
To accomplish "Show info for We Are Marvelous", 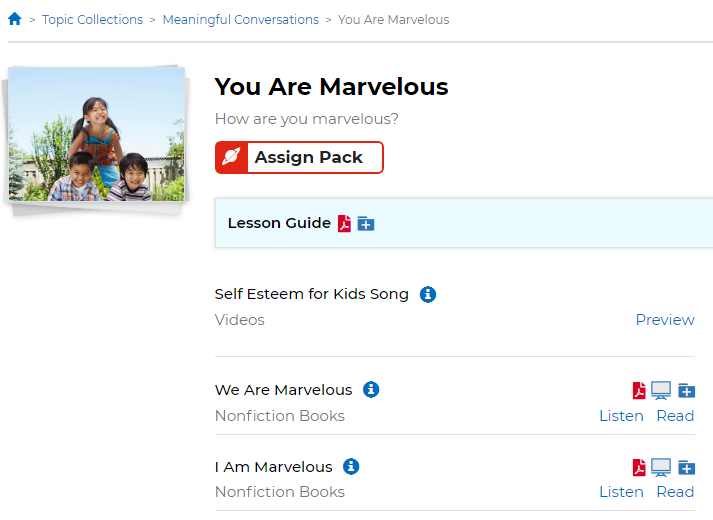I will tap(371, 389).
